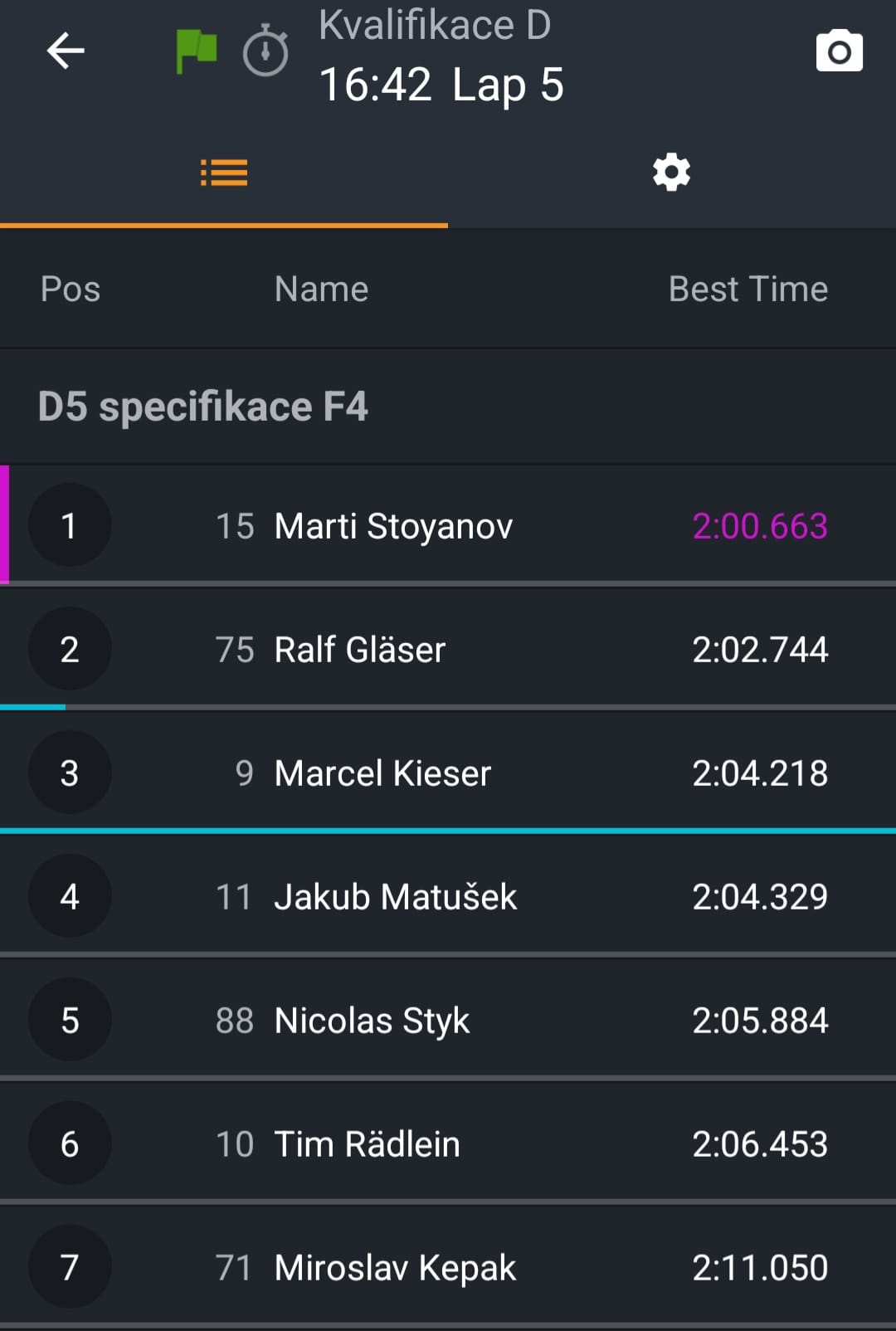
Task: Tap the stopwatch timer icon
Action: pos(265,51)
